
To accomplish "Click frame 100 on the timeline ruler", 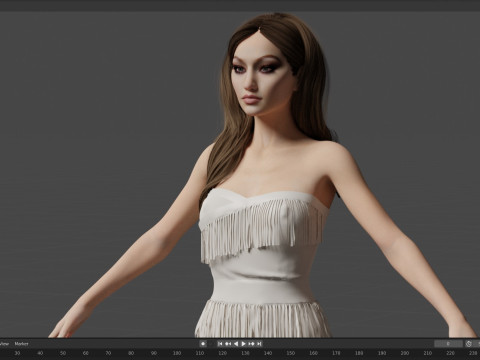I will 177,353.
